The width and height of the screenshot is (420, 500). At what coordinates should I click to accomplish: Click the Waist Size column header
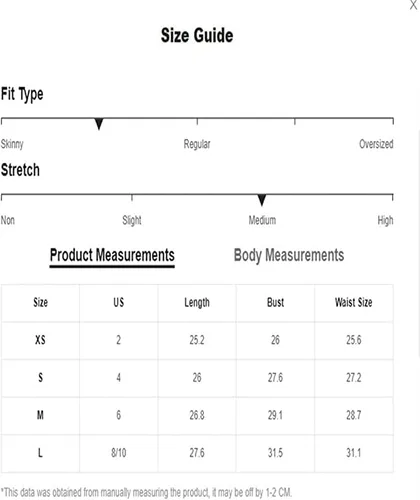coord(354,303)
